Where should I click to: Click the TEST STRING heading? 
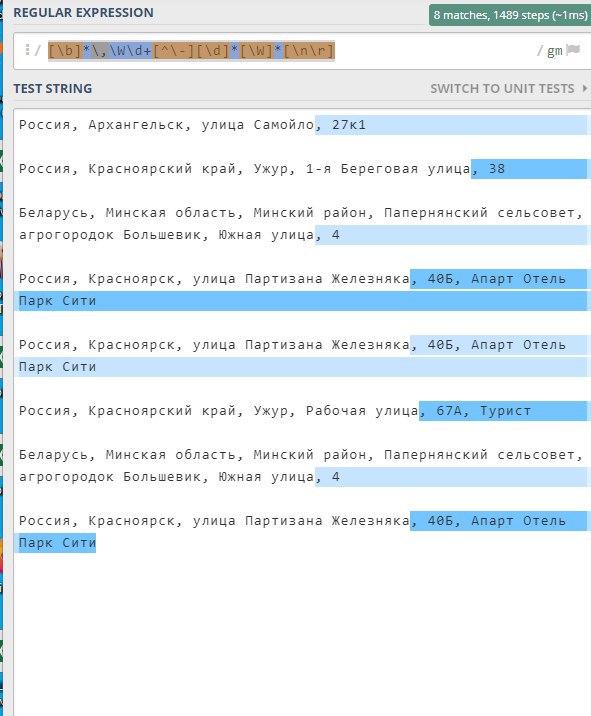pos(53,89)
